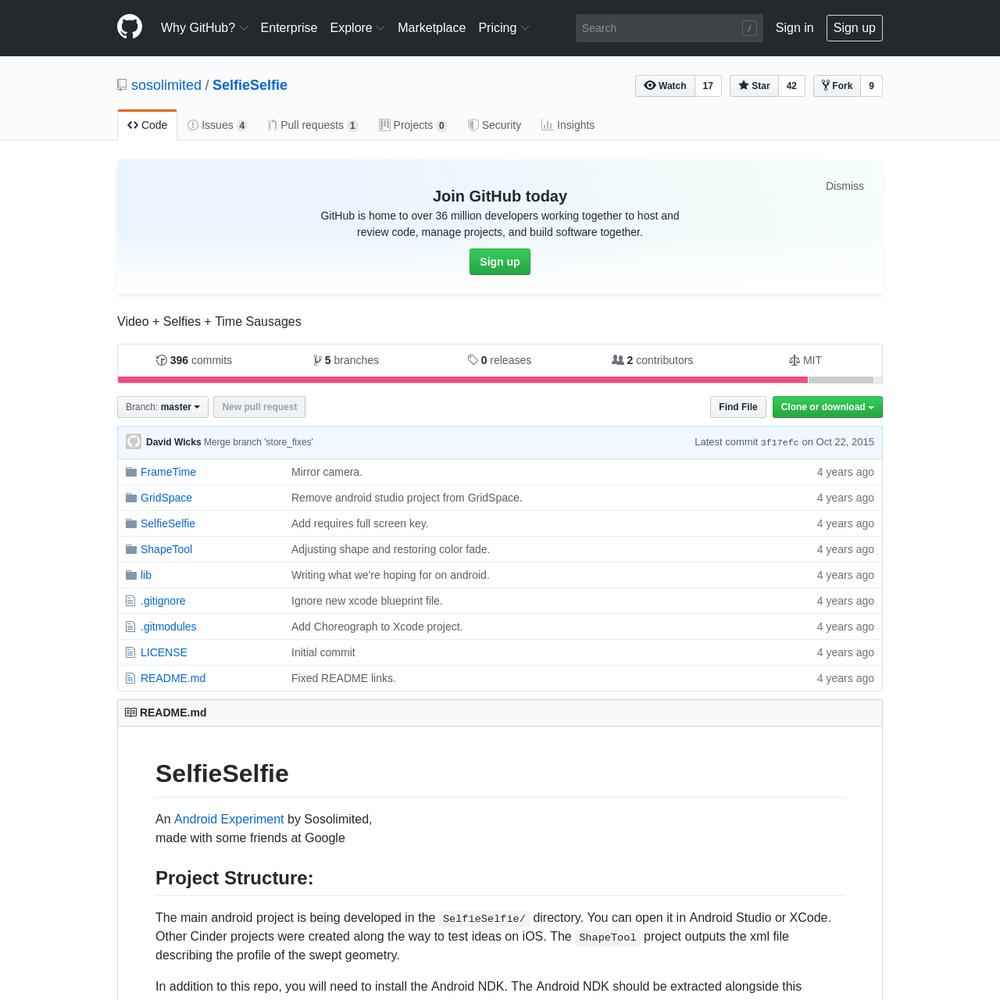Switch to the Insights tab
Screen dimensions: 1000x1000
[x=568, y=125]
